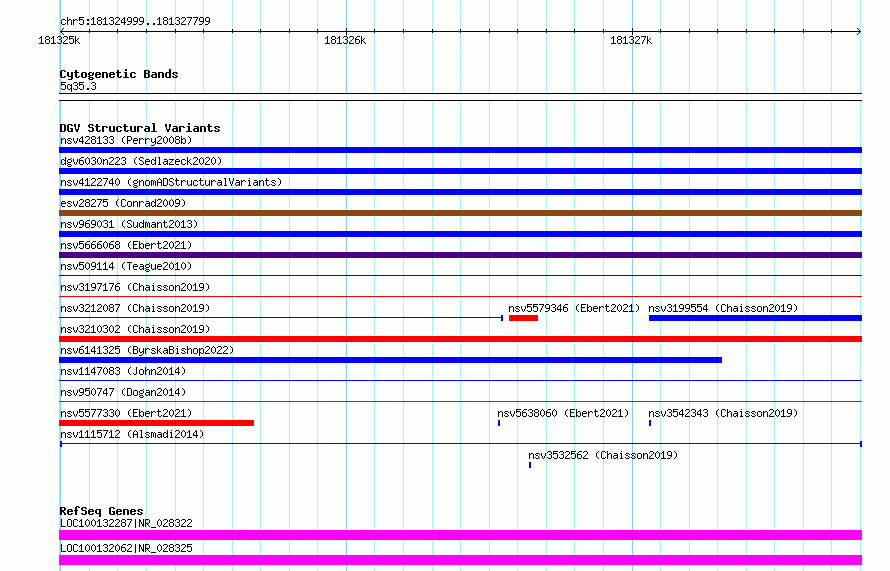Click the LOC100132062|NR_028325 gene label

(x=126, y=548)
